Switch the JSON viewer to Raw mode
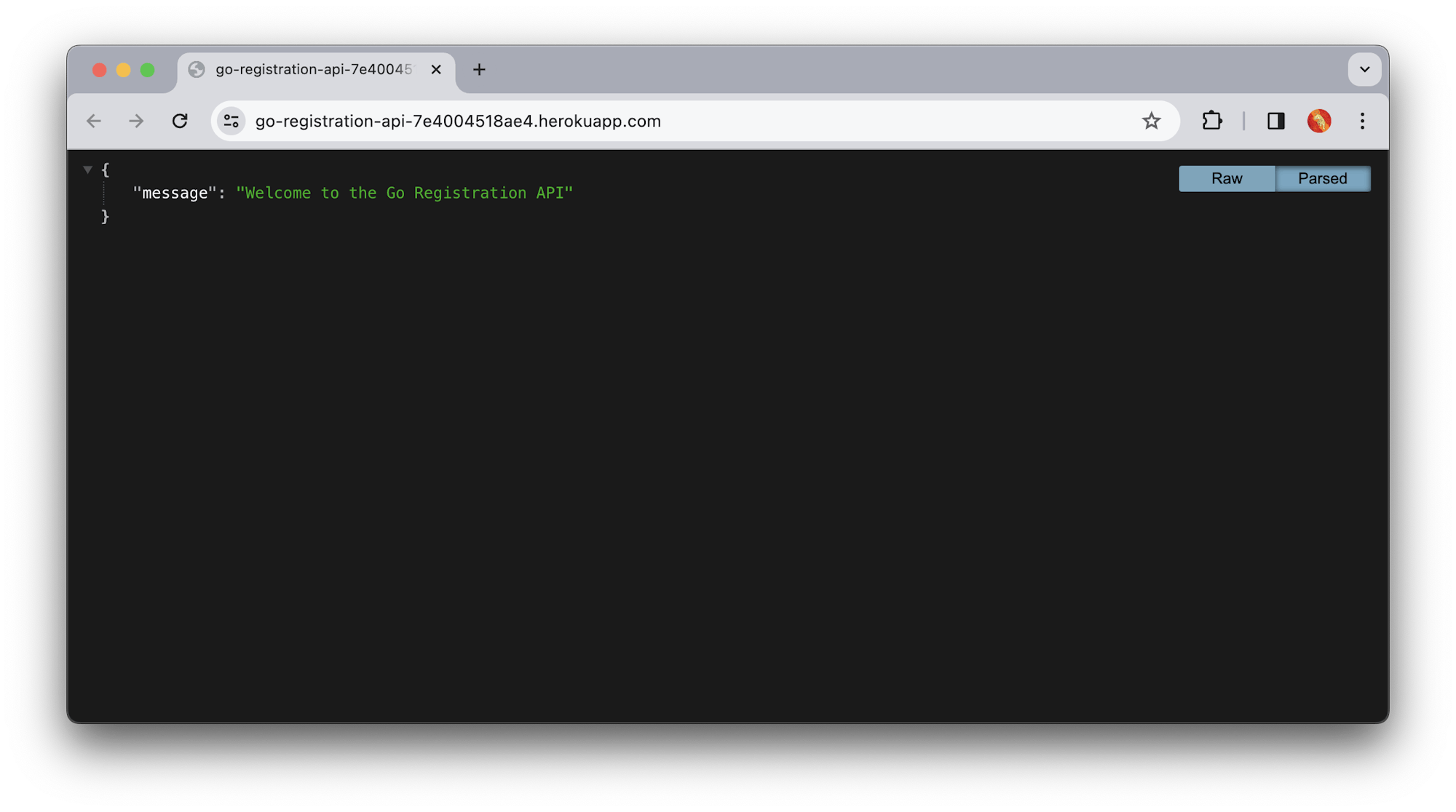1456x812 pixels. [1227, 178]
